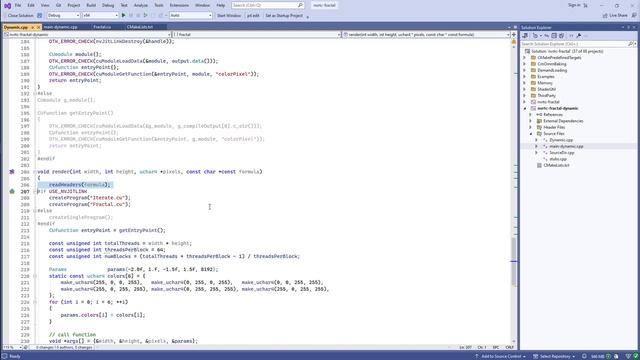The height and width of the screenshot is (360, 640).
Task: Click the Sign in link
Action: (574, 5)
